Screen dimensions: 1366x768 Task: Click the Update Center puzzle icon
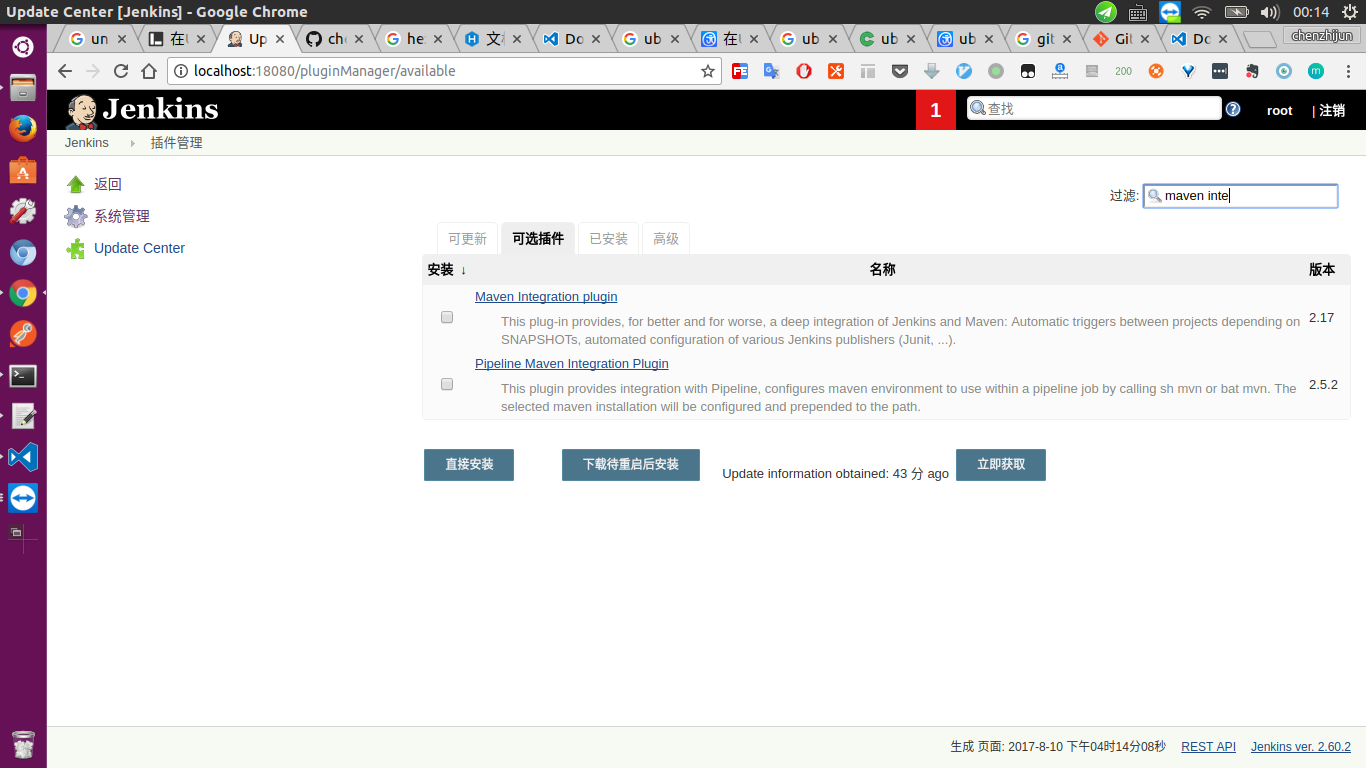click(76, 249)
